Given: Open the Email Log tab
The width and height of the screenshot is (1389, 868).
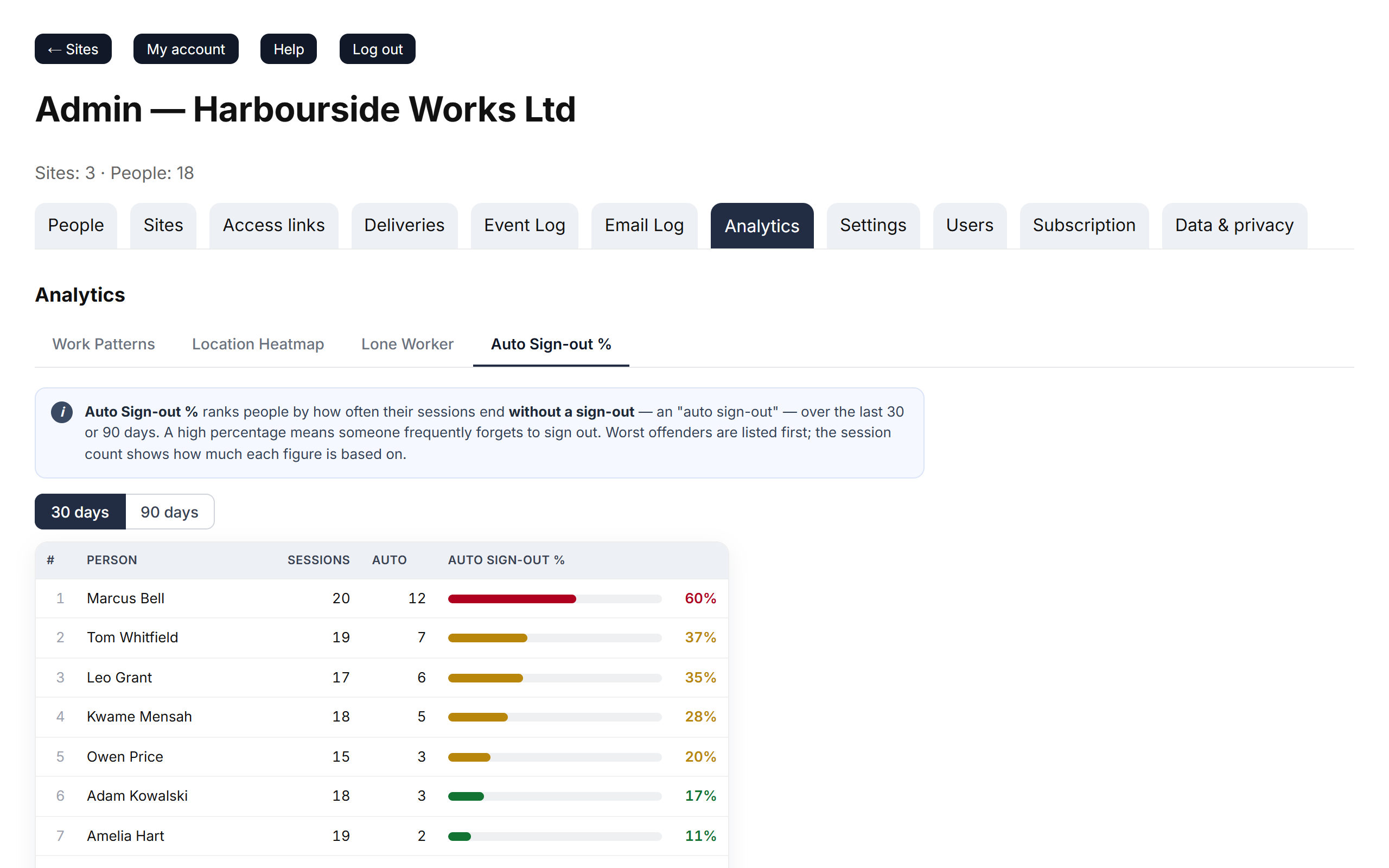Looking at the screenshot, I should tap(644, 226).
